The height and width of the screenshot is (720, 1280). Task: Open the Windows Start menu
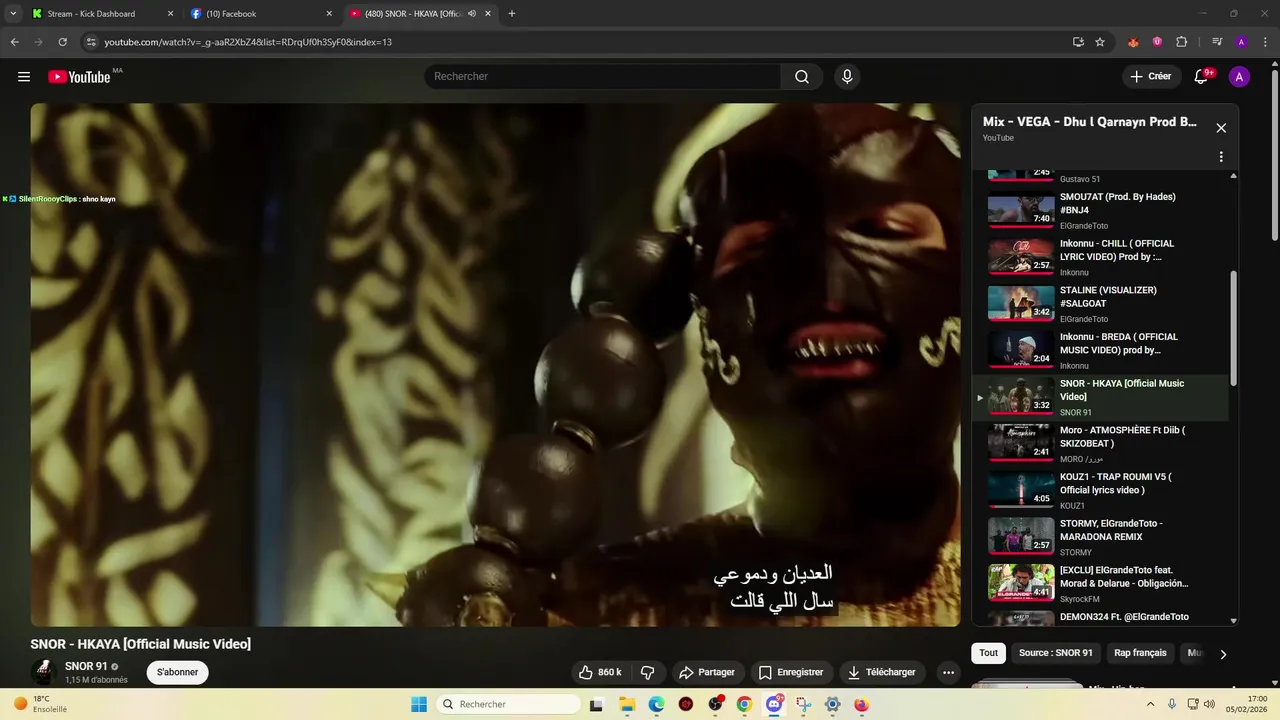[x=419, y=704]
